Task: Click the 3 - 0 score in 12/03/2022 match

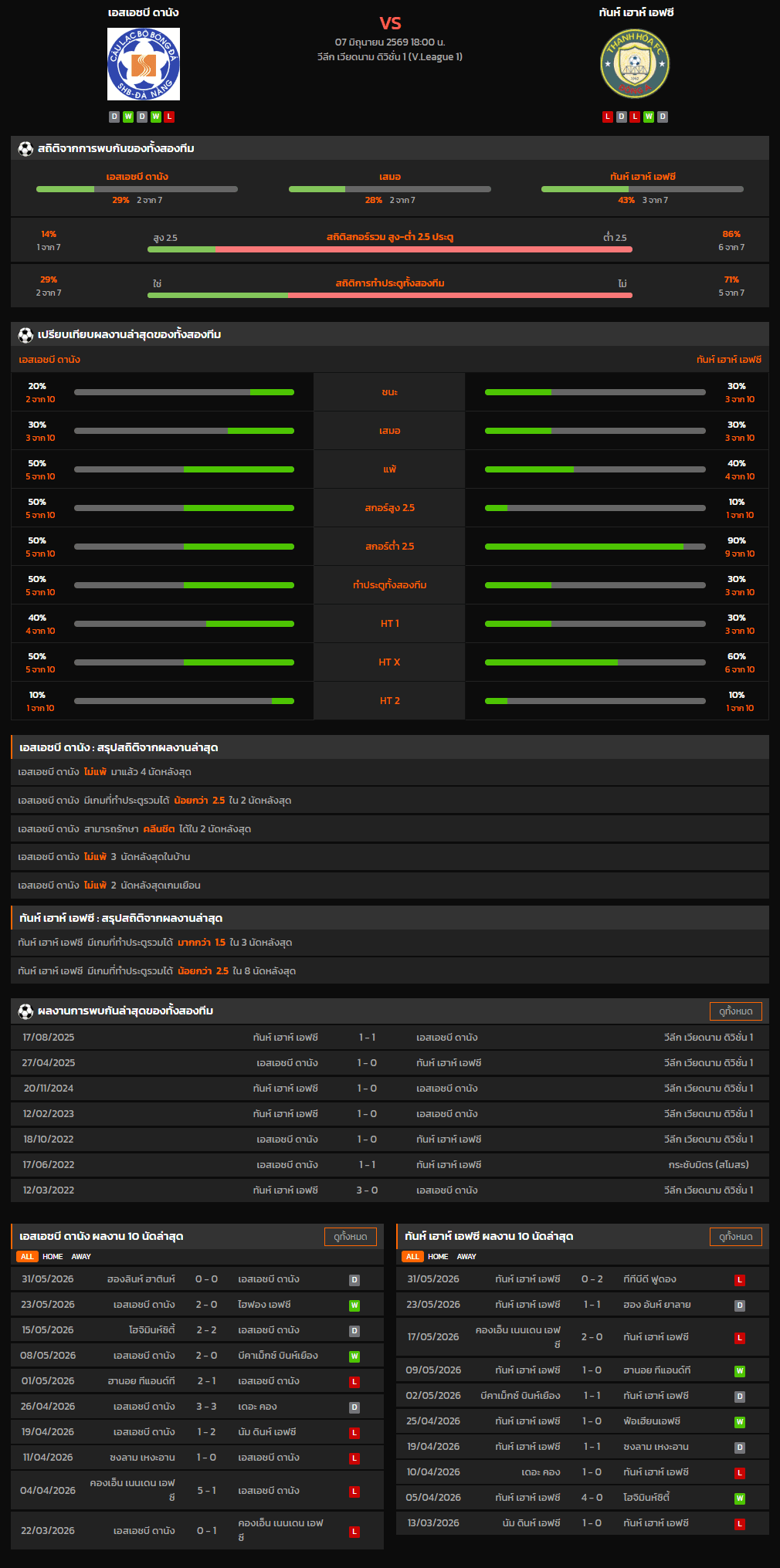Action: 367,1190
